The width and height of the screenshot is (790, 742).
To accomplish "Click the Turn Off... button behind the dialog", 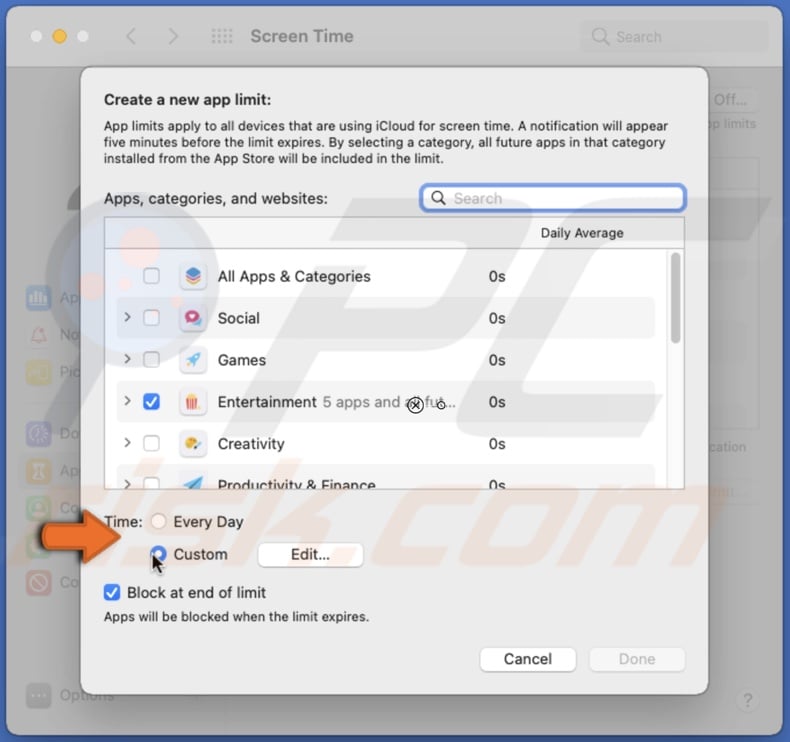I will click(x=731, y=100).
